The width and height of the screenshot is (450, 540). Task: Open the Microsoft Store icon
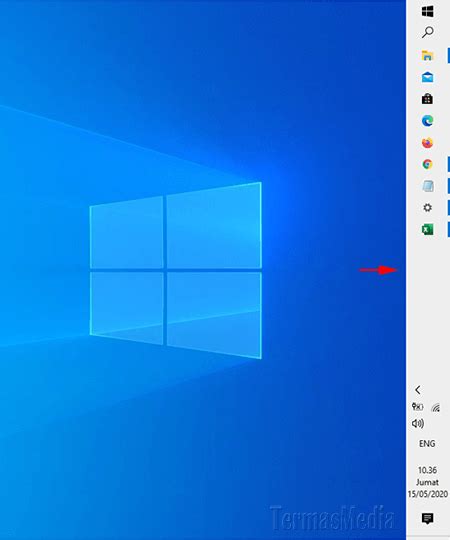pyautogui.click(x=427, y=99)
